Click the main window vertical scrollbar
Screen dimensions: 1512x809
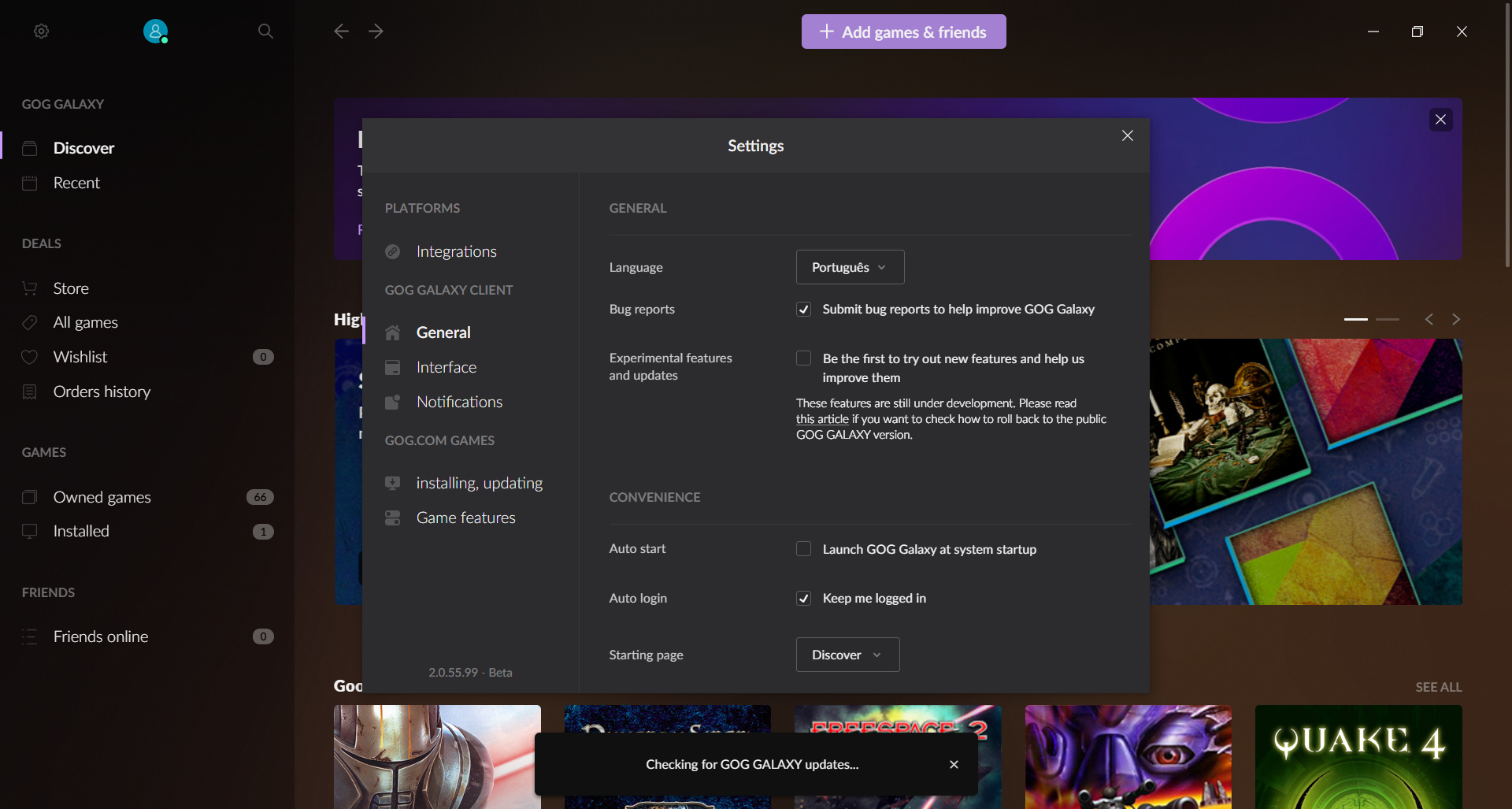point(1507,134)
